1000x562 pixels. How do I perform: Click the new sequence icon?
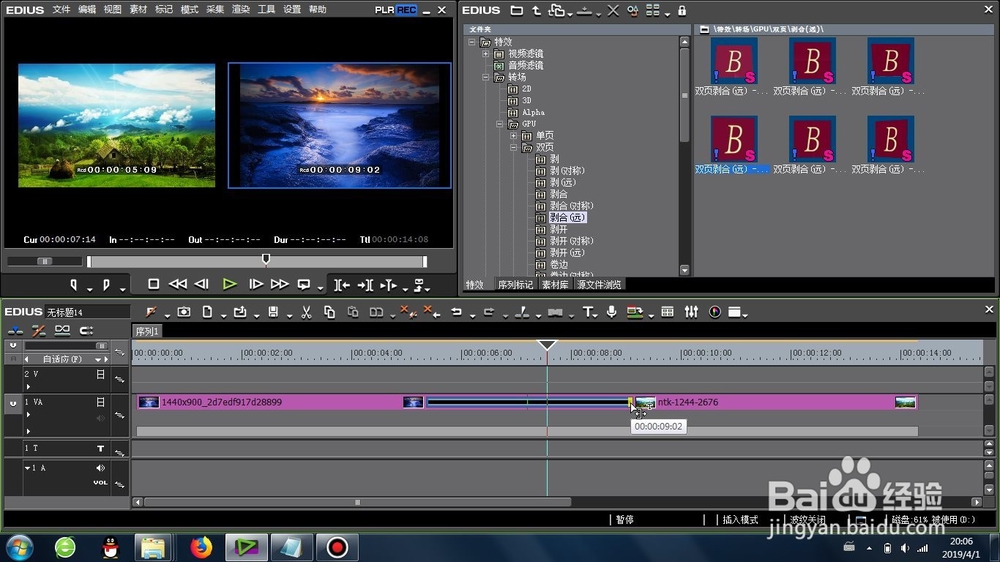point(207,312)
